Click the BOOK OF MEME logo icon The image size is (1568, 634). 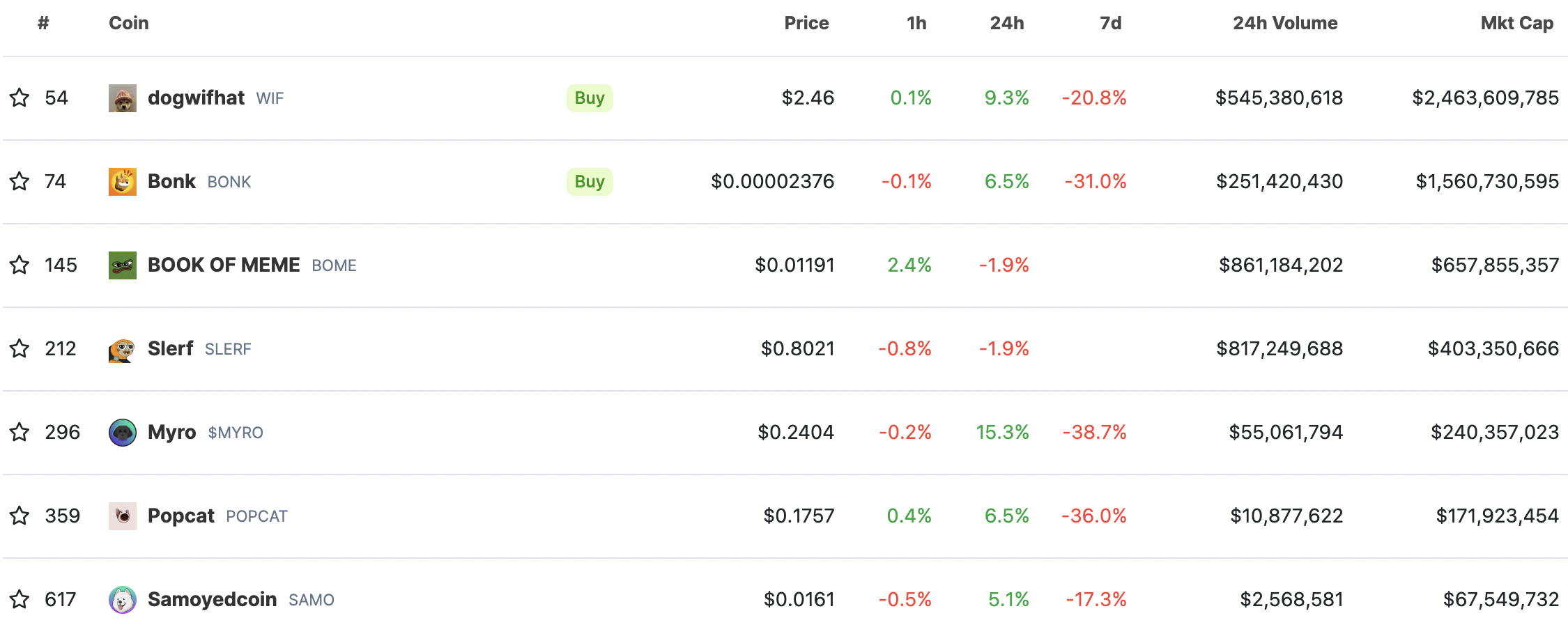tap(123, 265)
